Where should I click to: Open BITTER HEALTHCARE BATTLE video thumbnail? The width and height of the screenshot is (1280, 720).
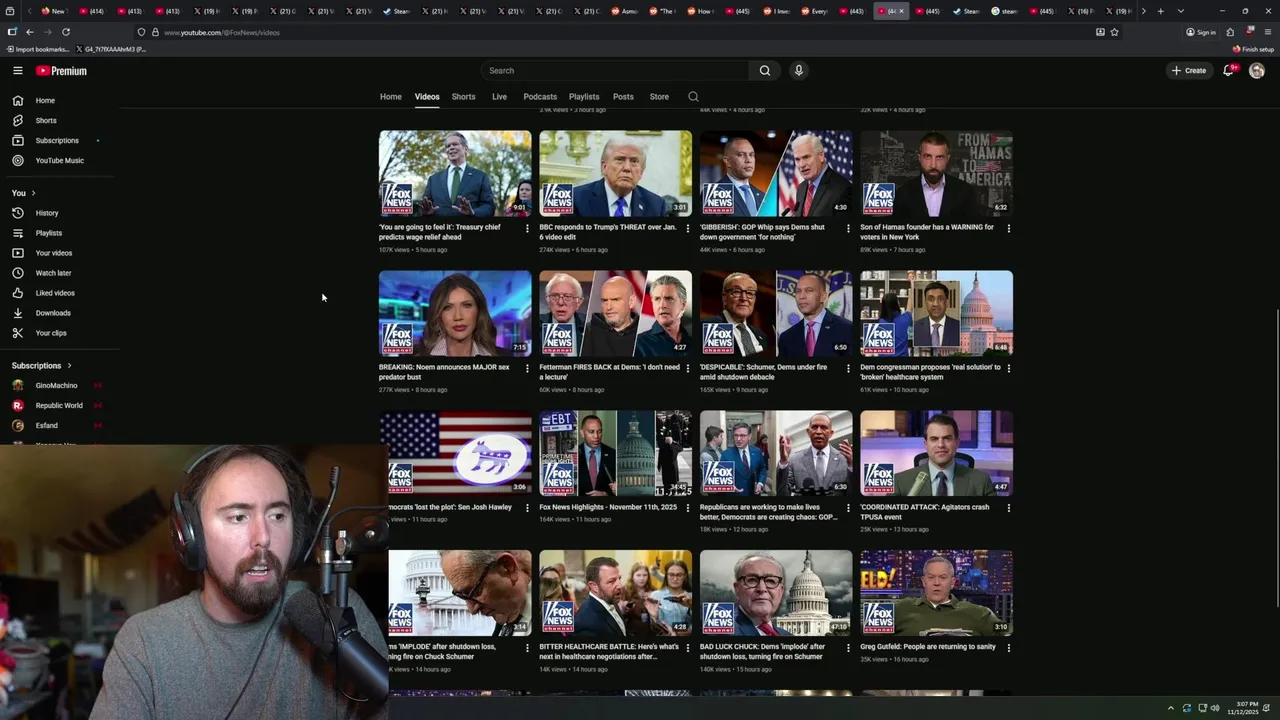[x=615, y=593]
